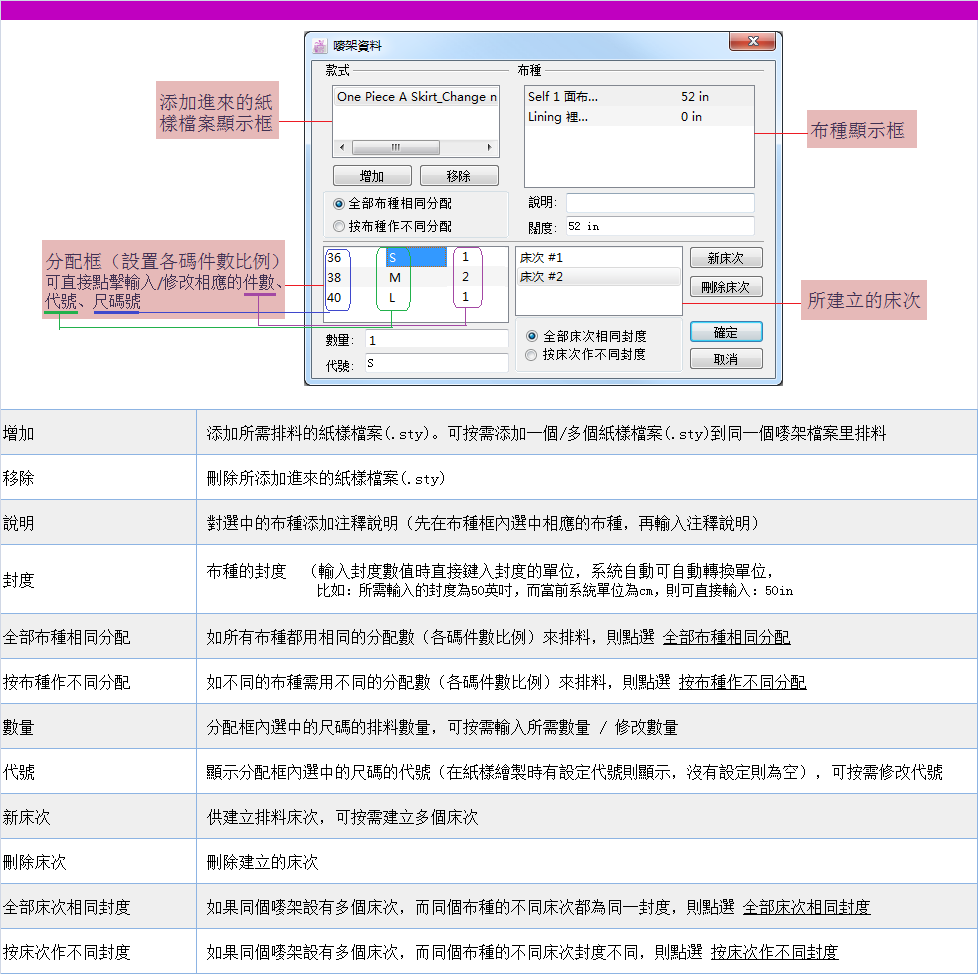Select 全部布種相同分配 radio option

[339, 203]
